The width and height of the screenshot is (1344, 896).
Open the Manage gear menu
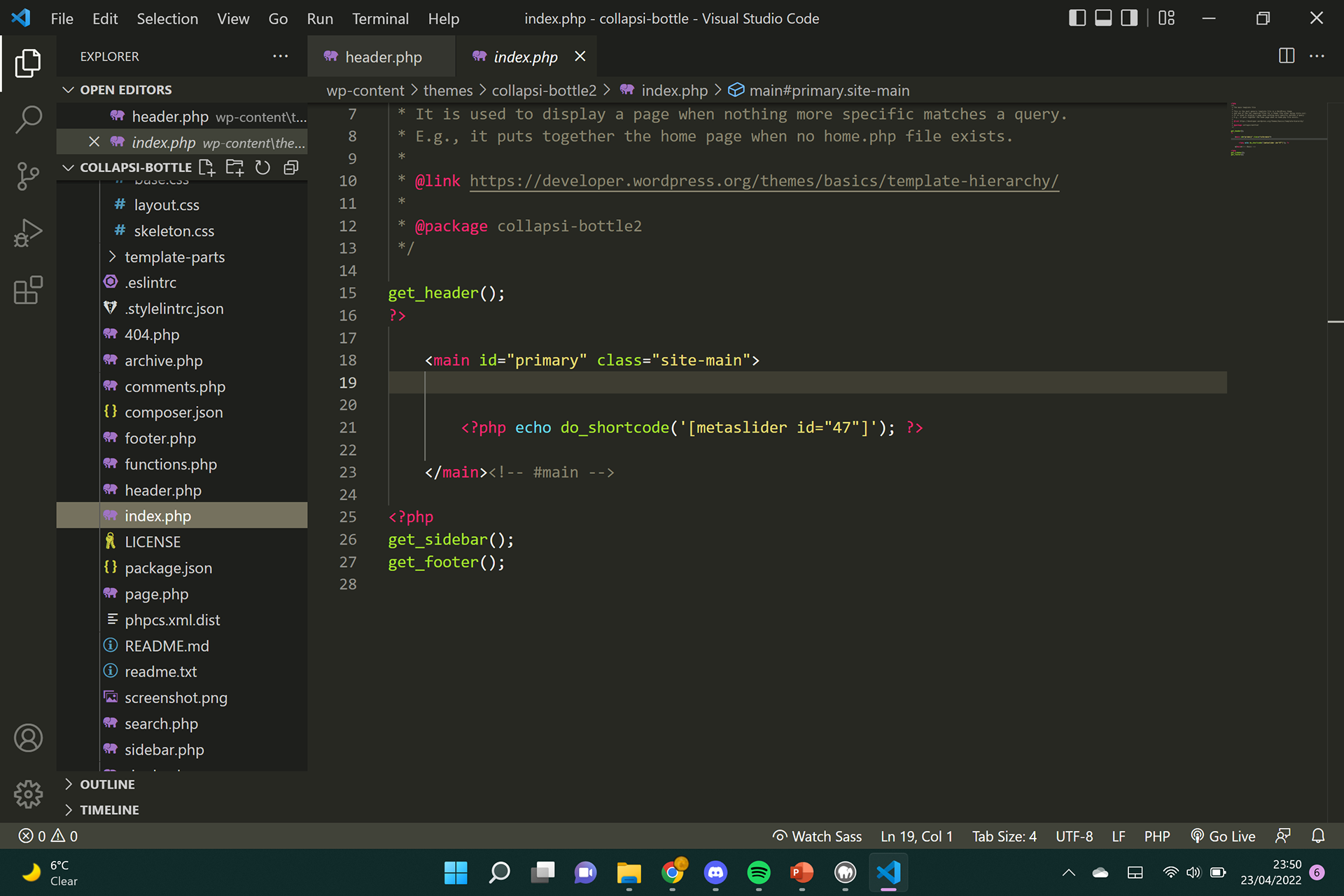pos(28,794)
